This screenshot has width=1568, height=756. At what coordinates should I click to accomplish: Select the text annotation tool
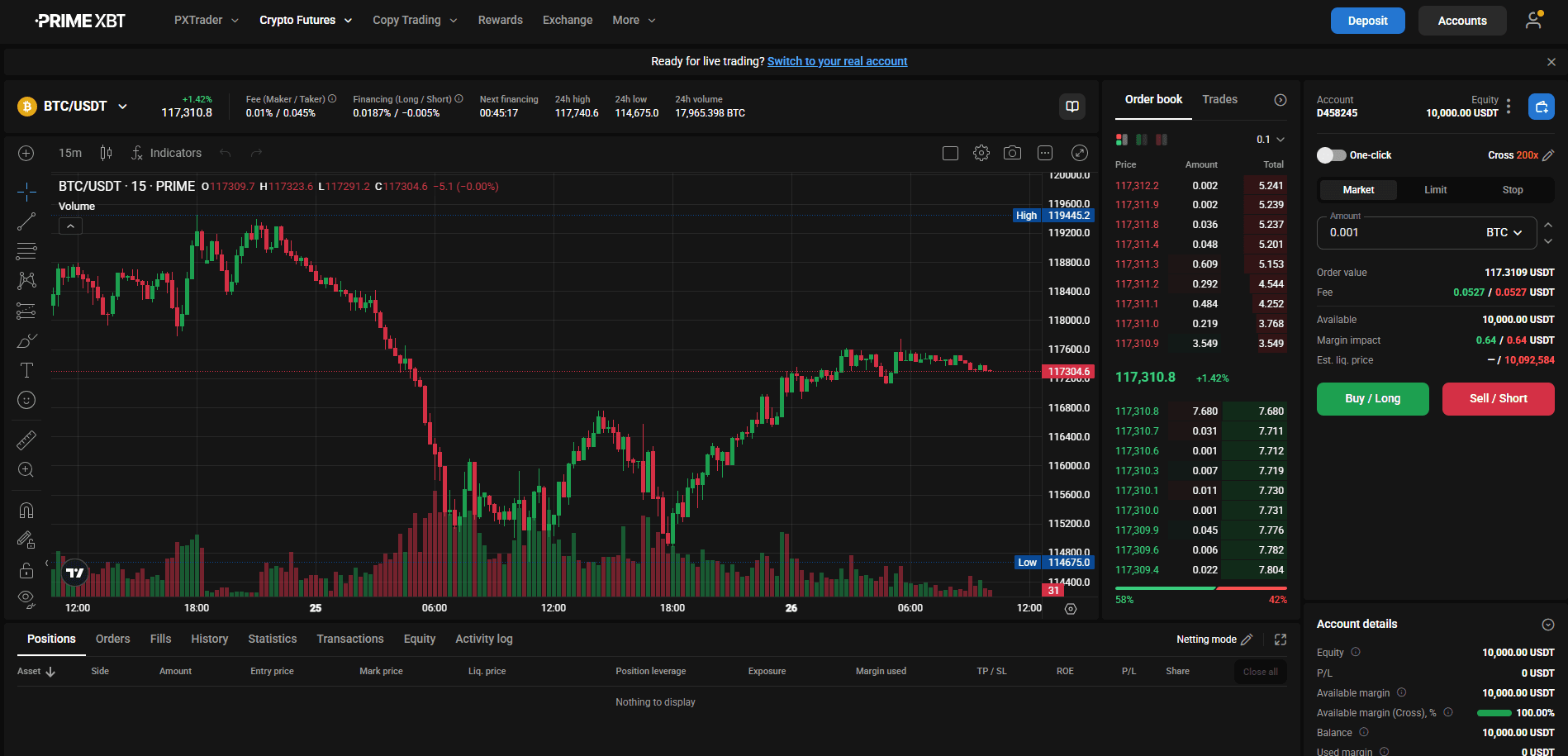click(x=26, y=370)
